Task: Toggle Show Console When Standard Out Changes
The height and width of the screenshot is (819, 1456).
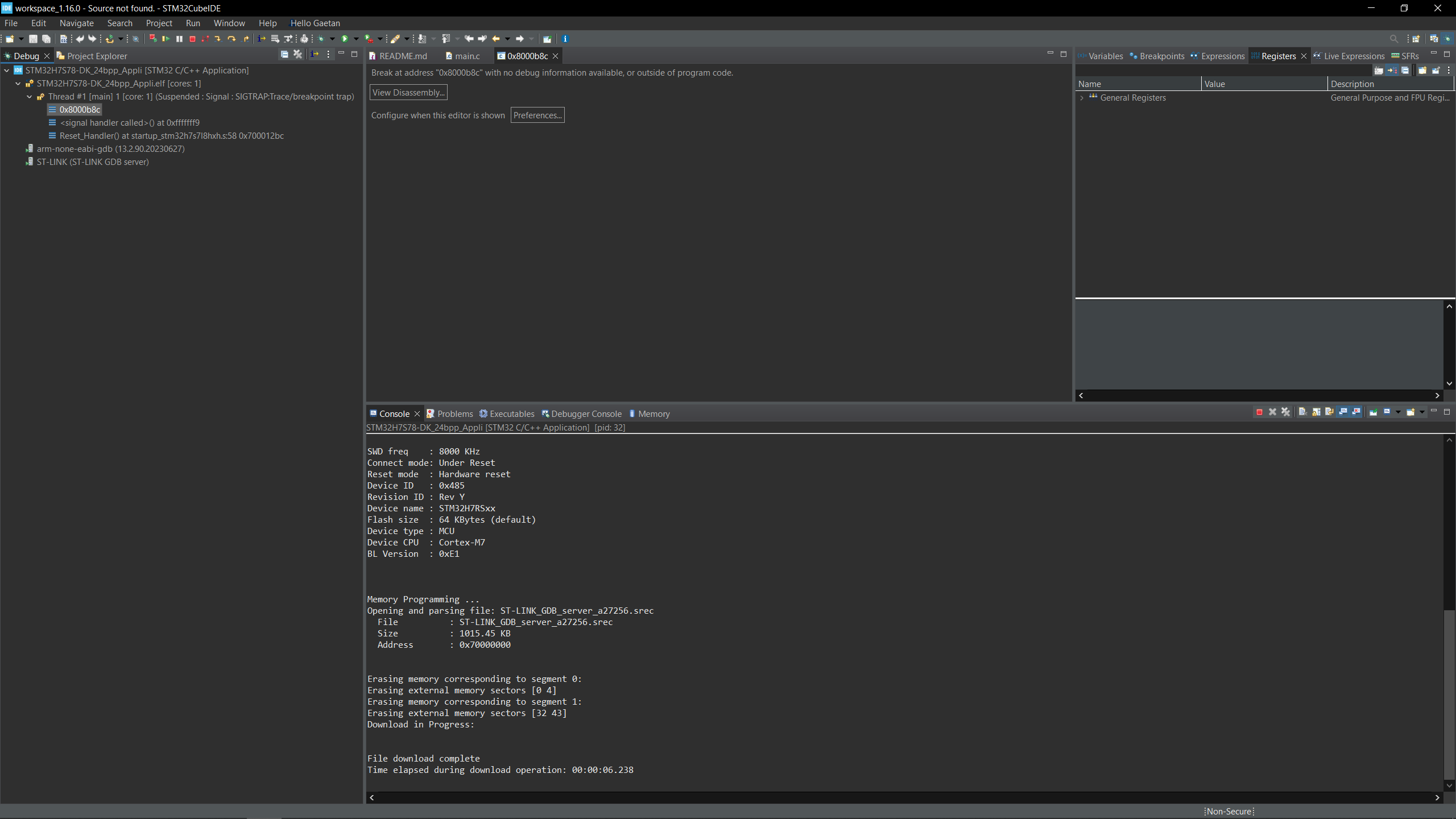Action: [1343, 412]
